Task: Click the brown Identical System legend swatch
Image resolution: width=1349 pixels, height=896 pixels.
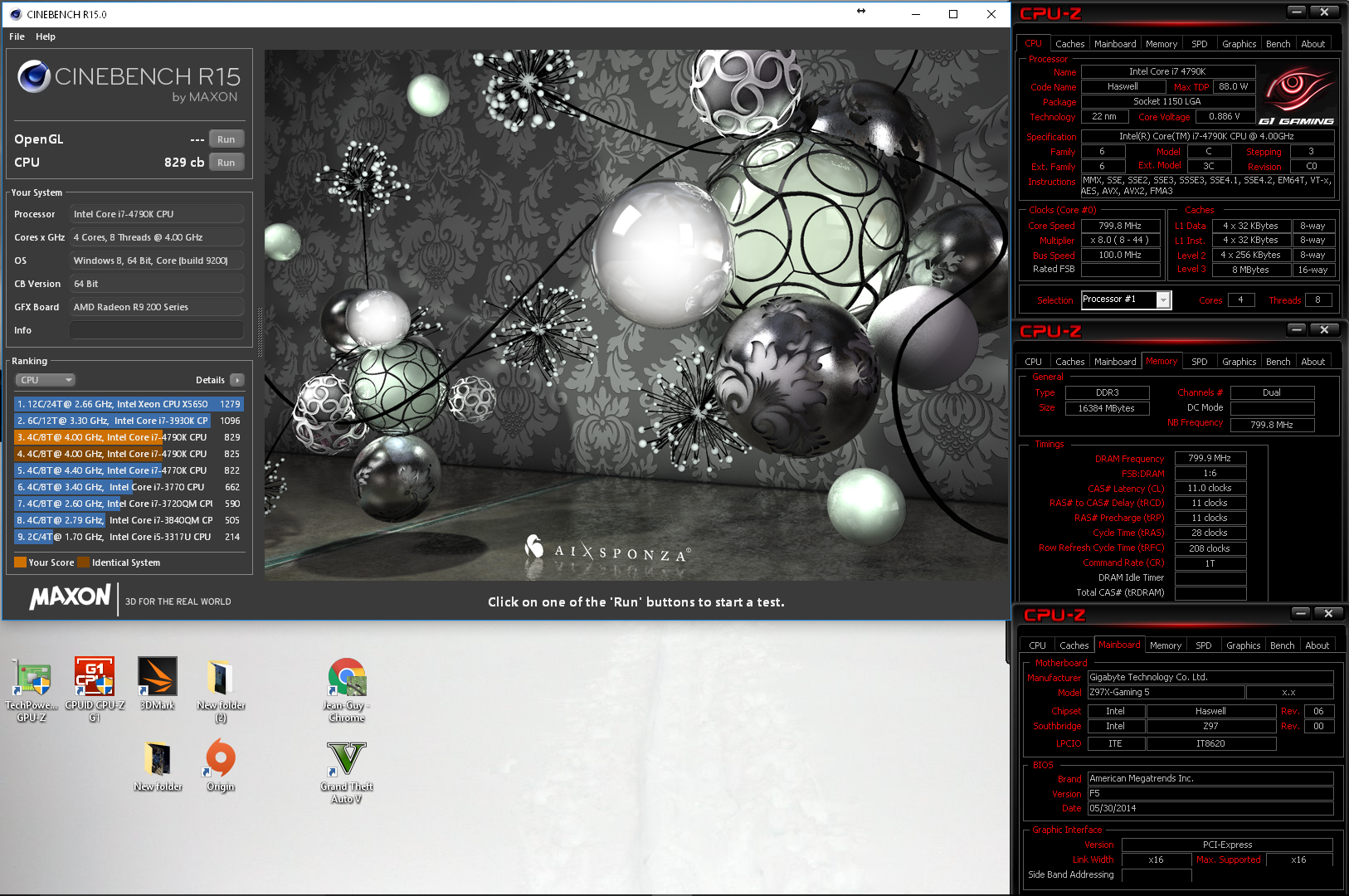Action: [83, 562]
